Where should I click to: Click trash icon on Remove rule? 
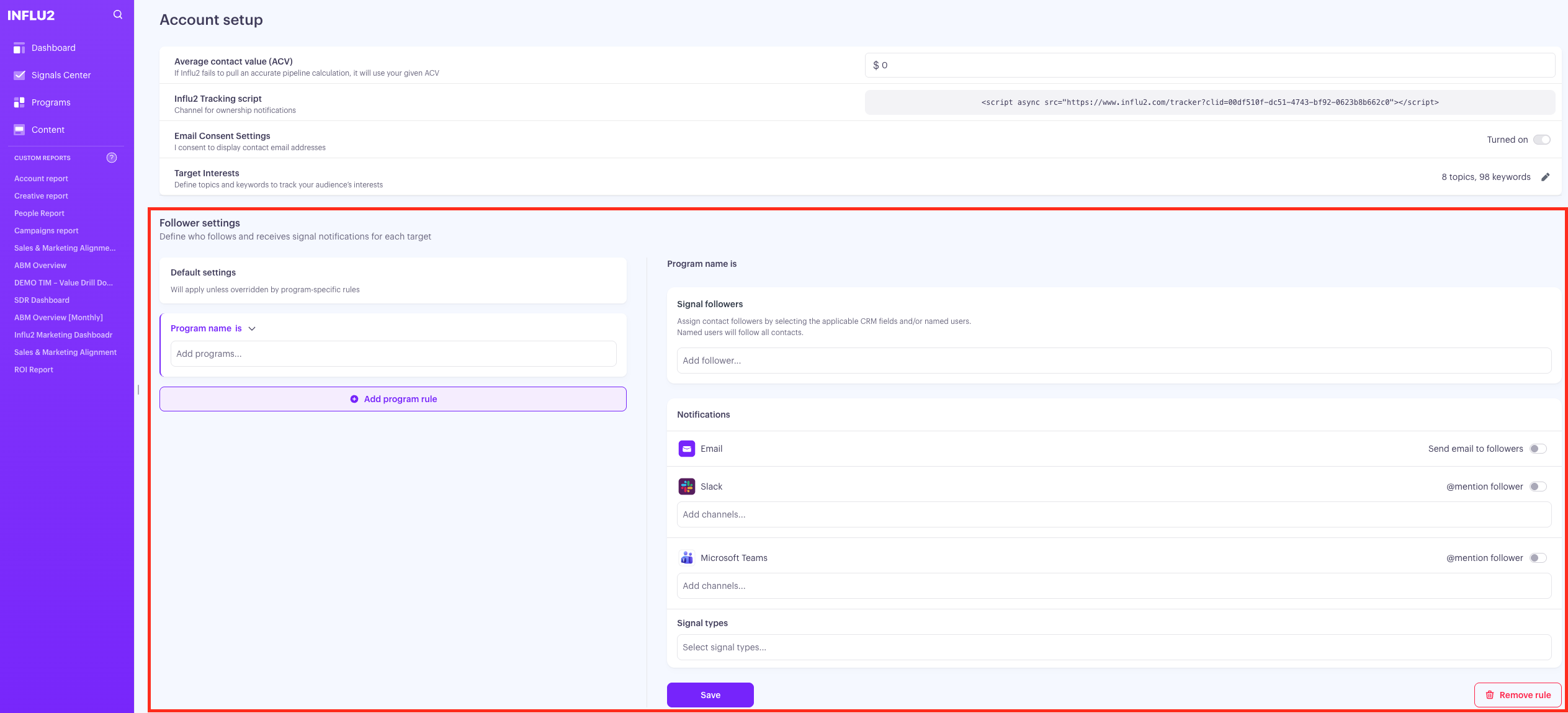(1489, 695)
